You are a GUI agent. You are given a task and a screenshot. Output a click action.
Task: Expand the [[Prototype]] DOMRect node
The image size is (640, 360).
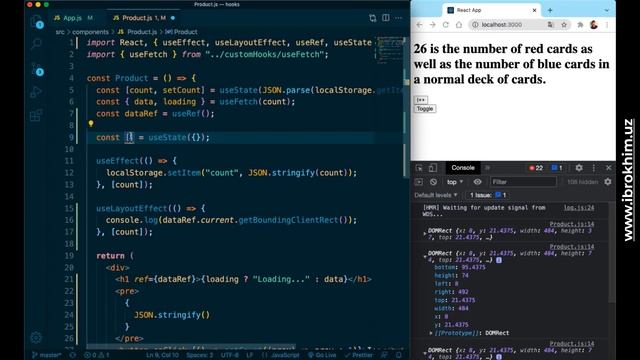(431, 333)
